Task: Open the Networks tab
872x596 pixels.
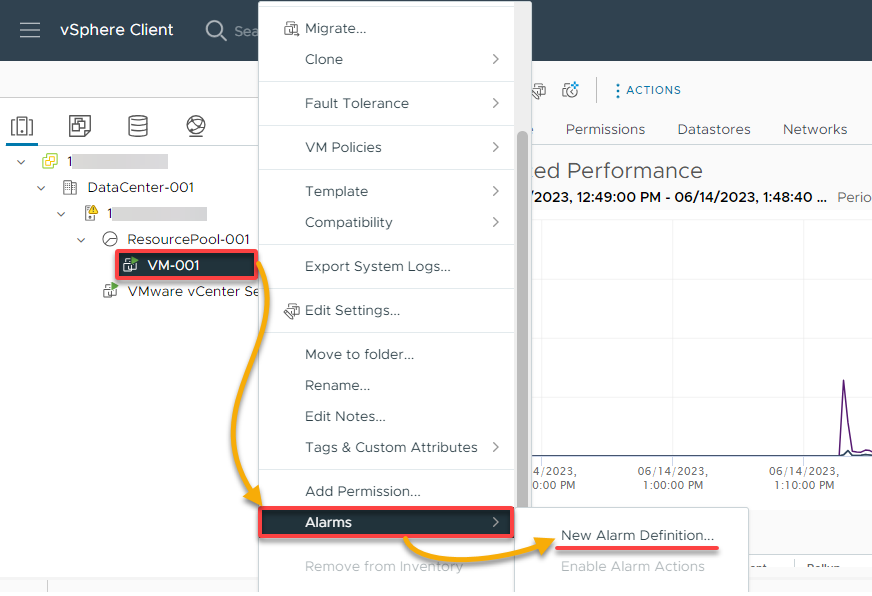Action: click(x=815, y=130)
